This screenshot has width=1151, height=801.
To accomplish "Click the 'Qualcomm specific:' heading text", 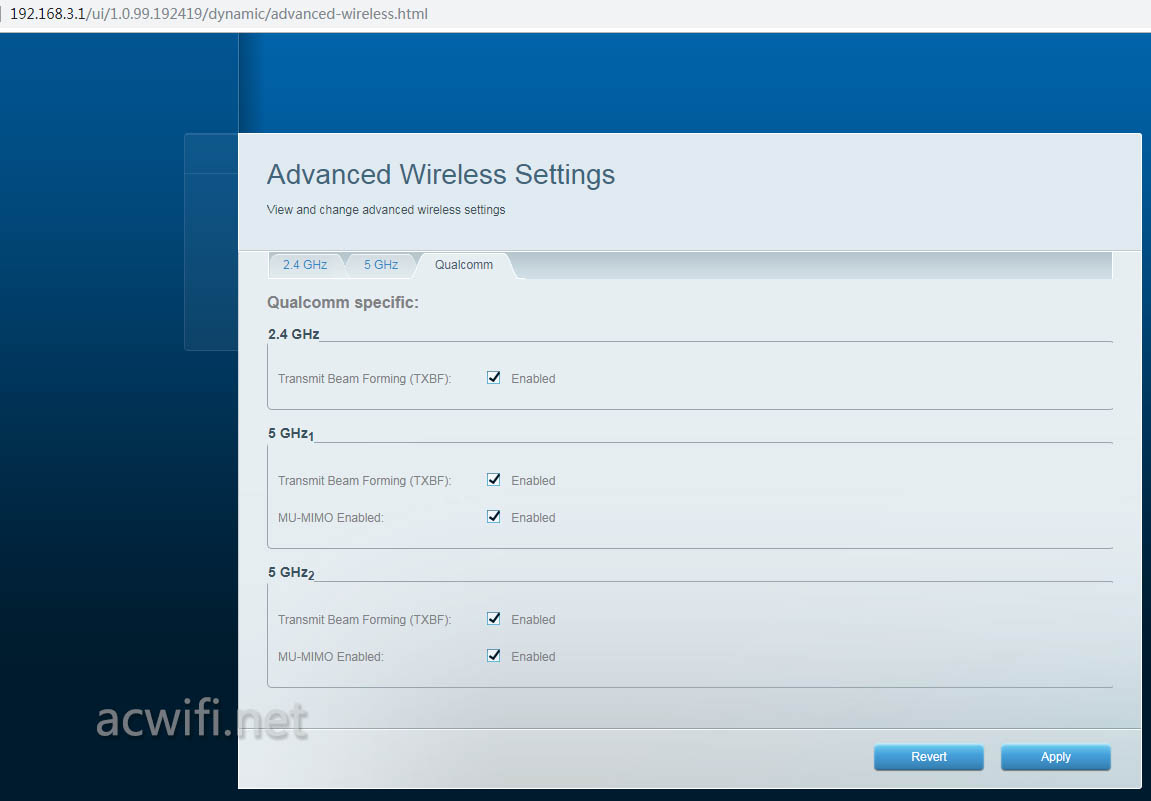I will (x=343, y=302).
